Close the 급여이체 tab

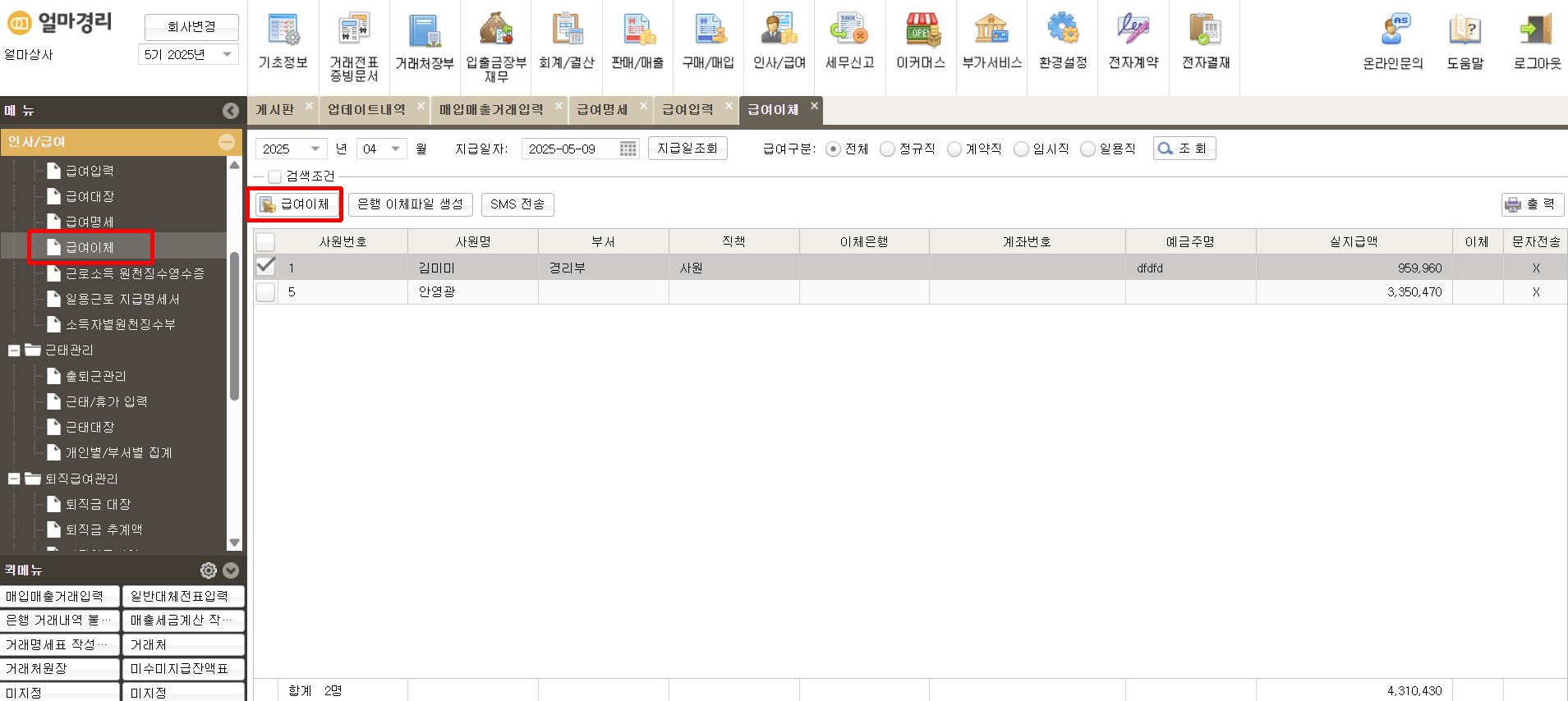tap(814, 105)
